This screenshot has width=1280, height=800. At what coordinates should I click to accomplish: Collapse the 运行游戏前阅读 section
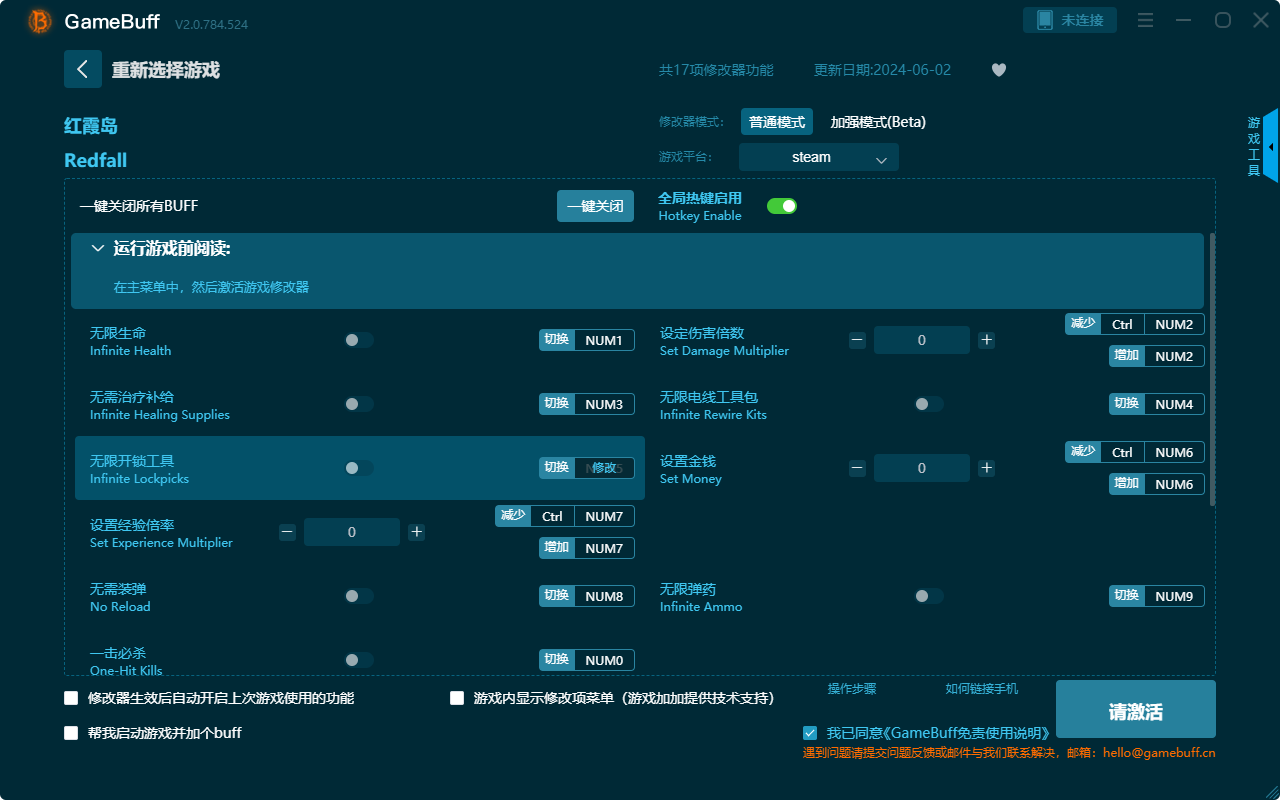pos(98,248)
